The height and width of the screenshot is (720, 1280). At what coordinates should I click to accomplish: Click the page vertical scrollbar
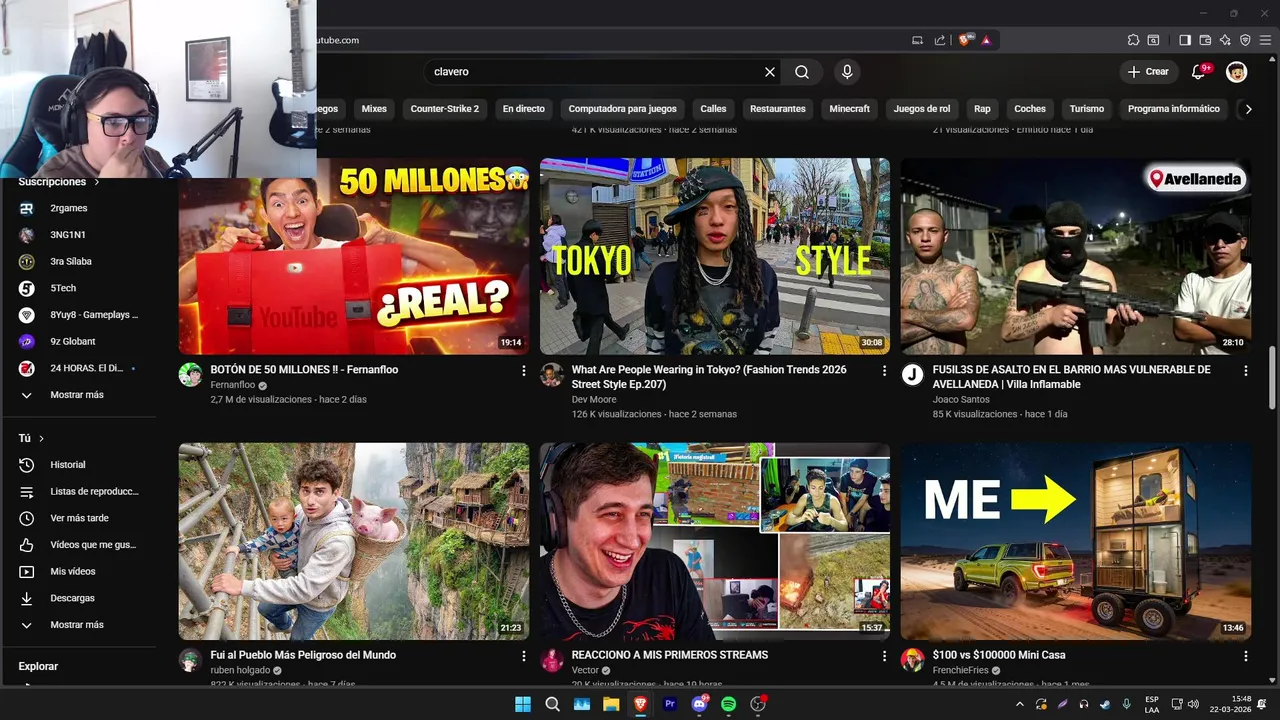coord(1272,378)
